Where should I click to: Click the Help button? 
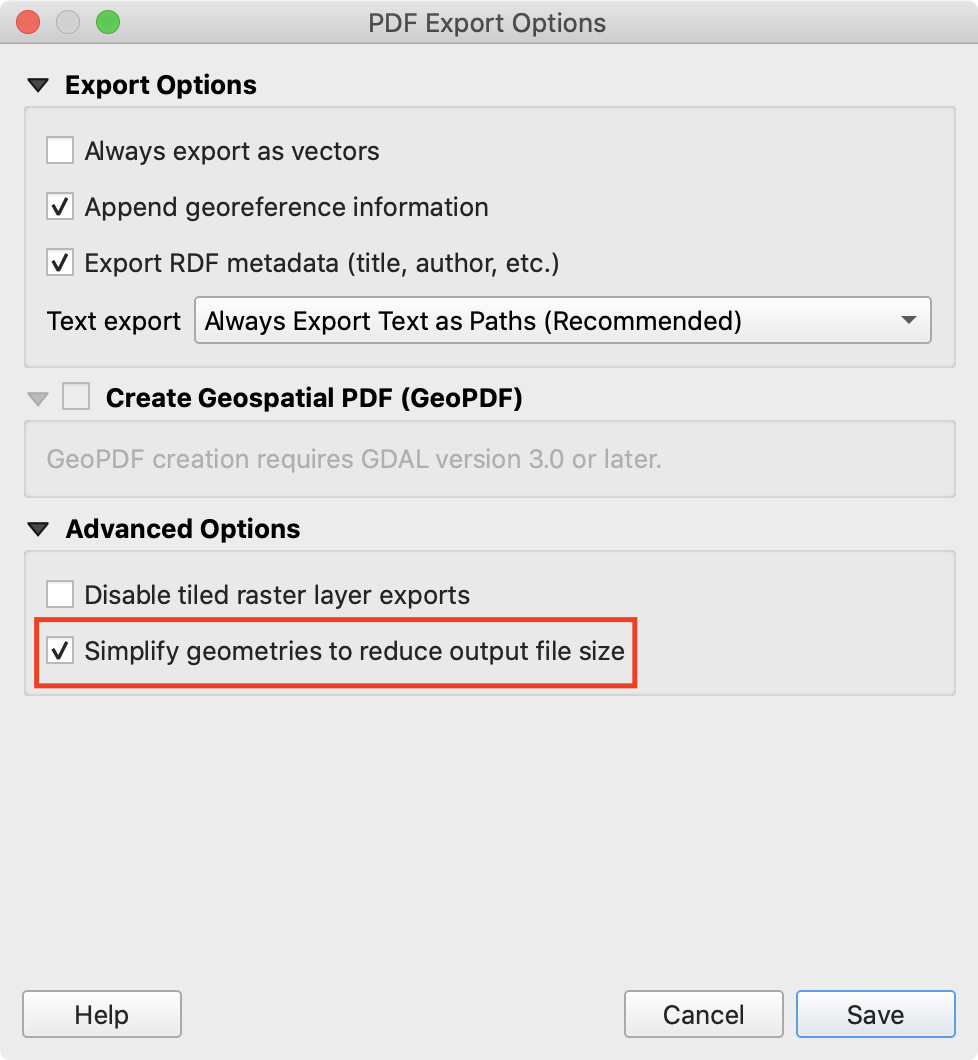(101, 1015)
